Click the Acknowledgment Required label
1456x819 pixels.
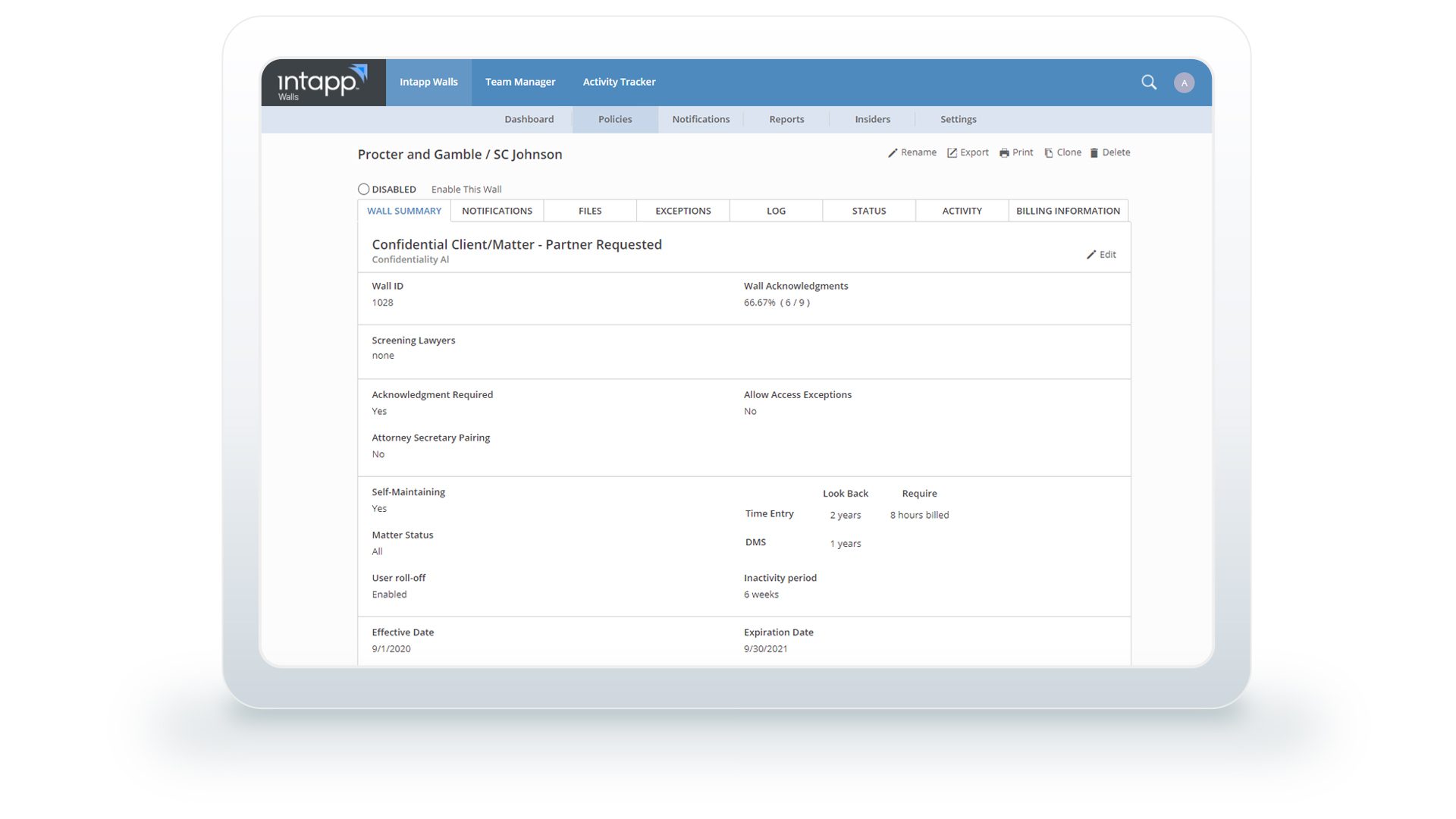(x=432, y=395)
